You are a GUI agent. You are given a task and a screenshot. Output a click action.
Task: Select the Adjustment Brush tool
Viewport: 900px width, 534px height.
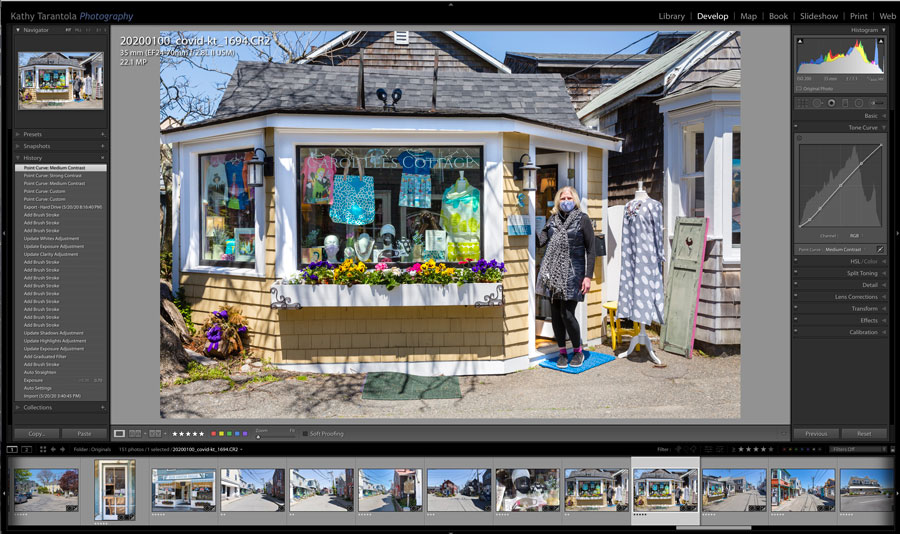[876, 102]
